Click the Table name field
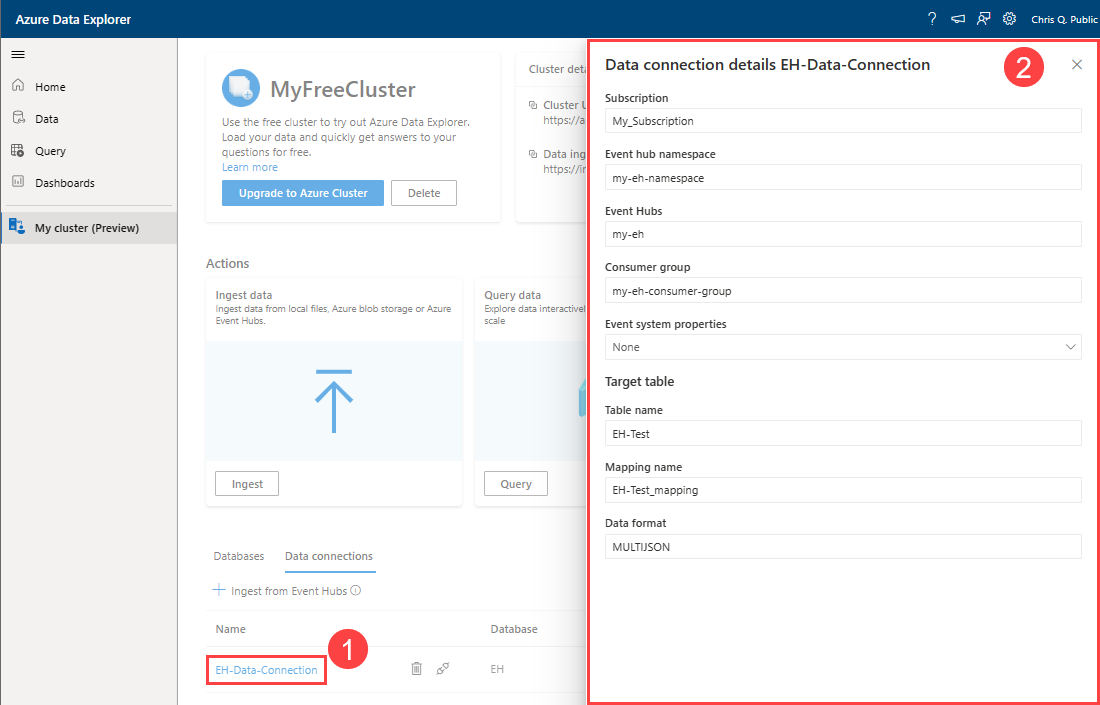 click(843, 434)
